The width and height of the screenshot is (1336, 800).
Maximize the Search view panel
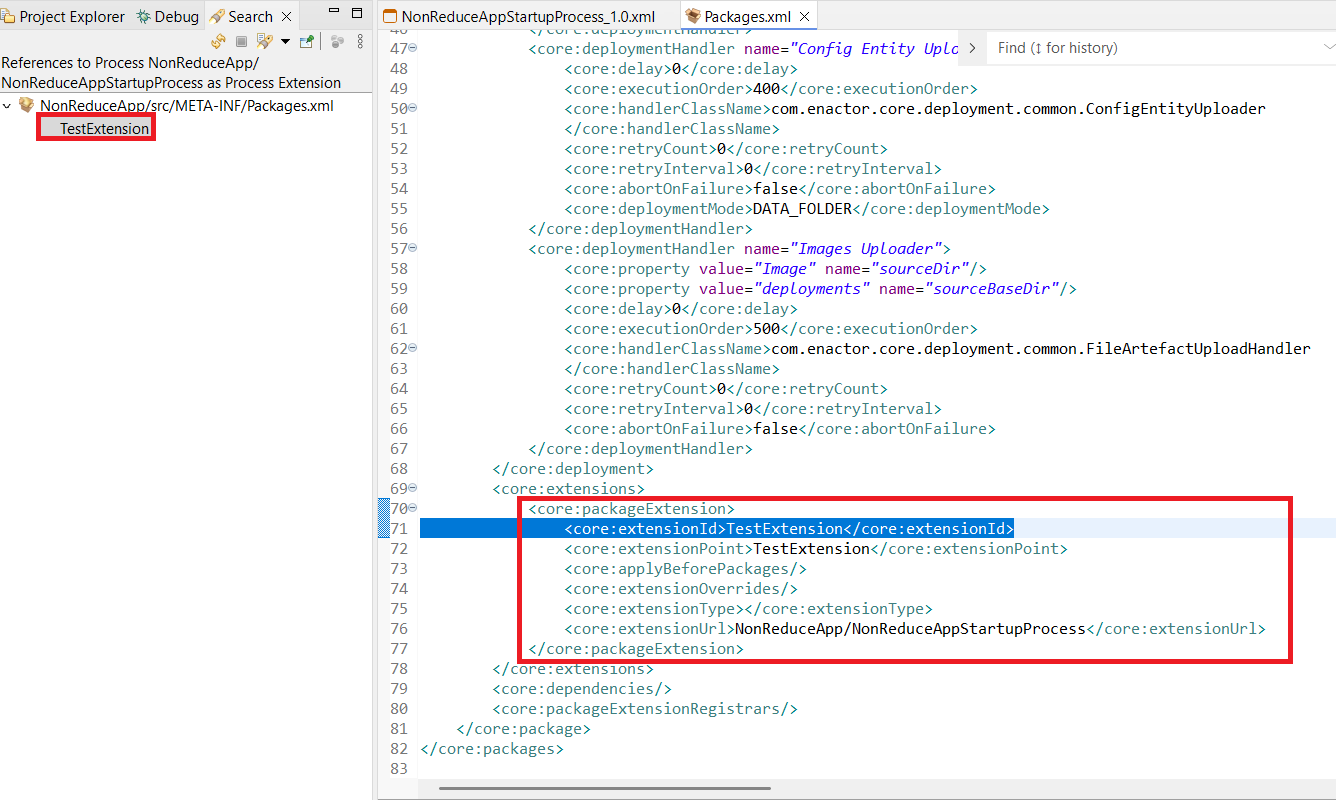coord(357,15)
